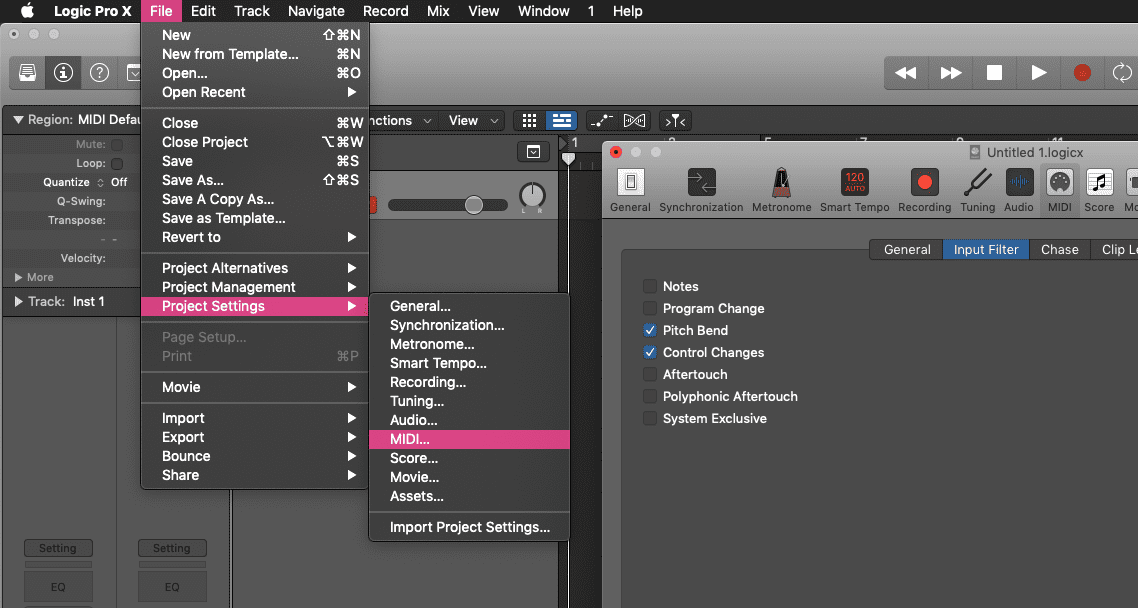
Task: Open the Functions dropdown in tracks menu bar
Action: (x=400, y=120)
